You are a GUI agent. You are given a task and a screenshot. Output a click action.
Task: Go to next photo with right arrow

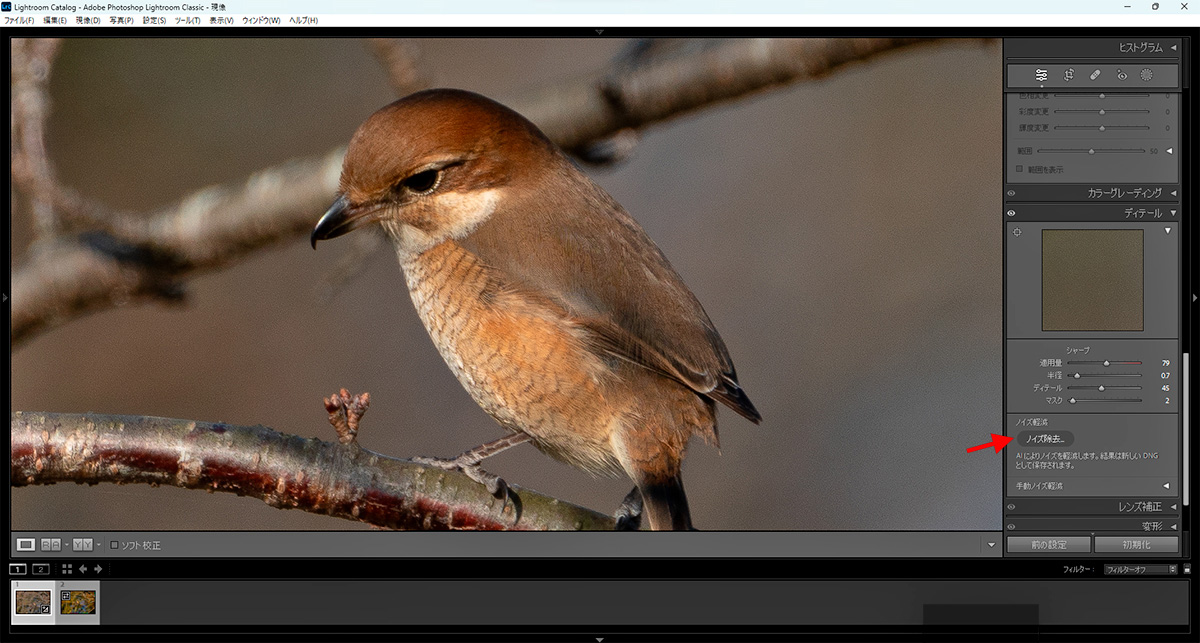pyautogui.click(x=98, y=569)
